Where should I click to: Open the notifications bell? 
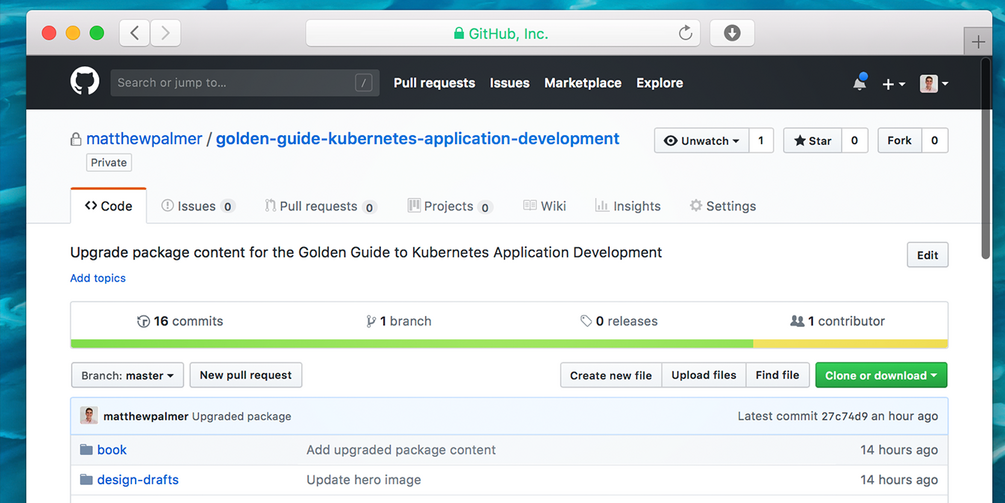point(859,83)
